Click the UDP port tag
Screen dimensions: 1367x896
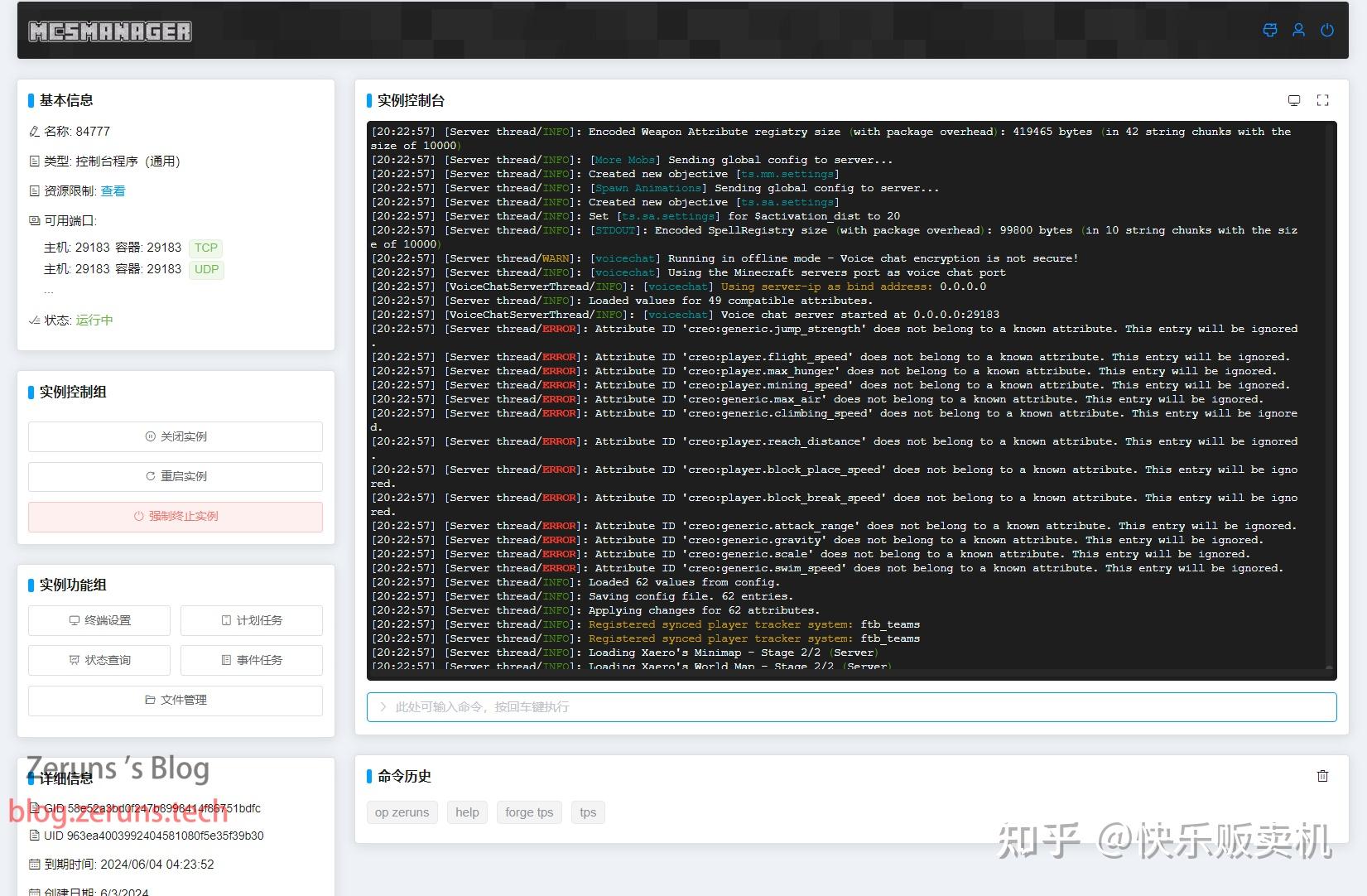click(x=206, y=269)
